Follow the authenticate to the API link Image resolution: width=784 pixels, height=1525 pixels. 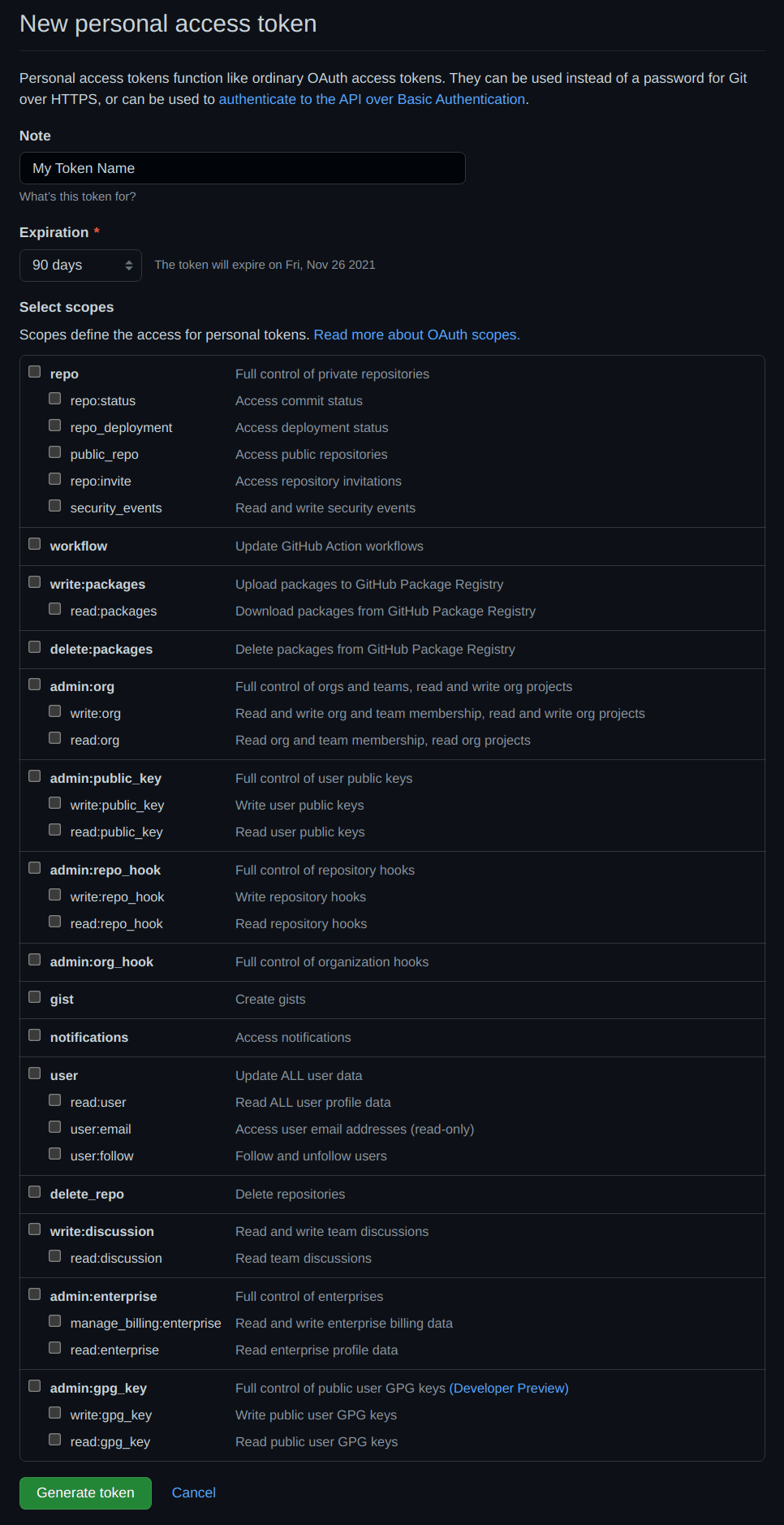coord(373,99)
